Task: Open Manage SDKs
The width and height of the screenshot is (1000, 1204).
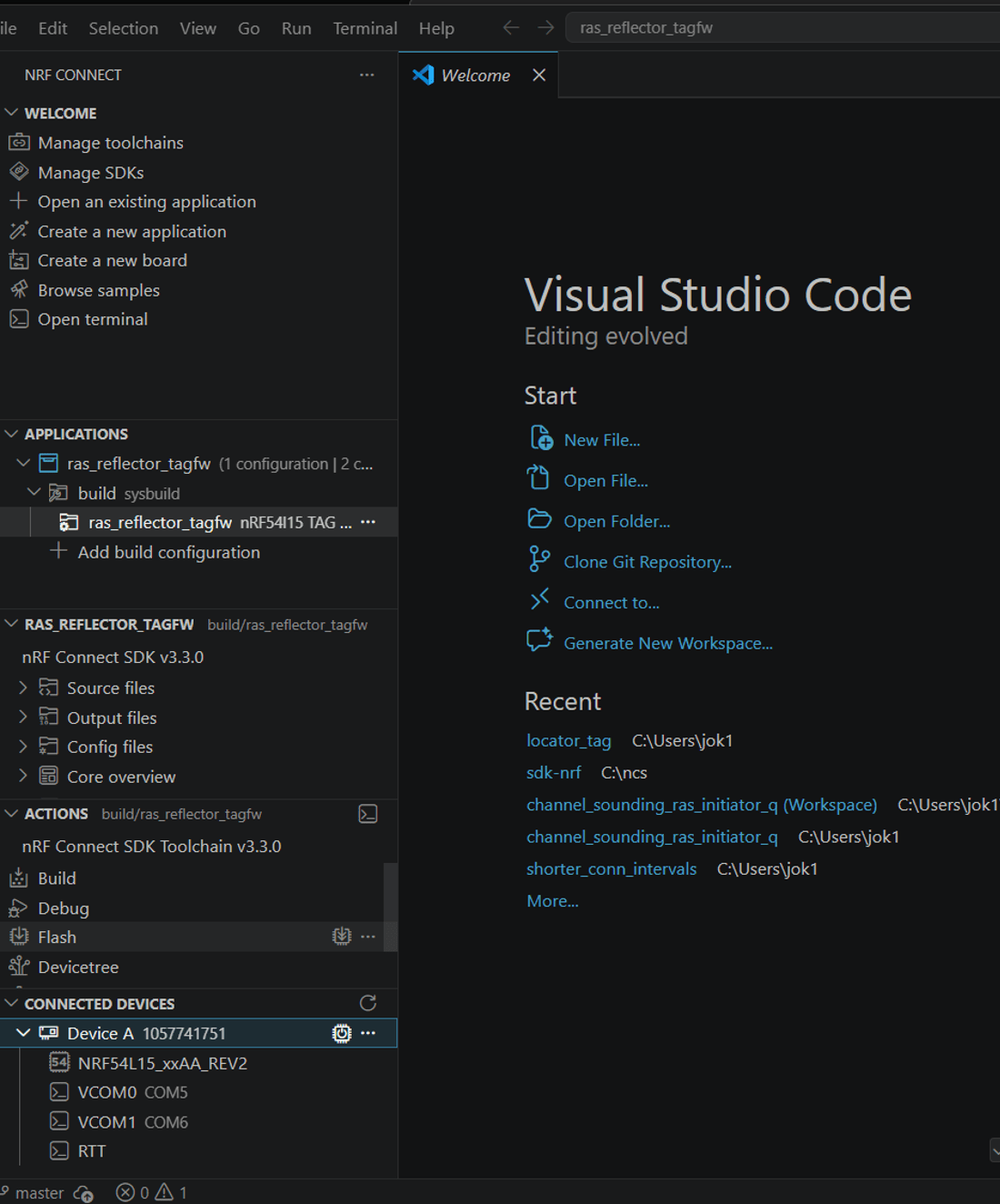Action: [x=90, y=173]
